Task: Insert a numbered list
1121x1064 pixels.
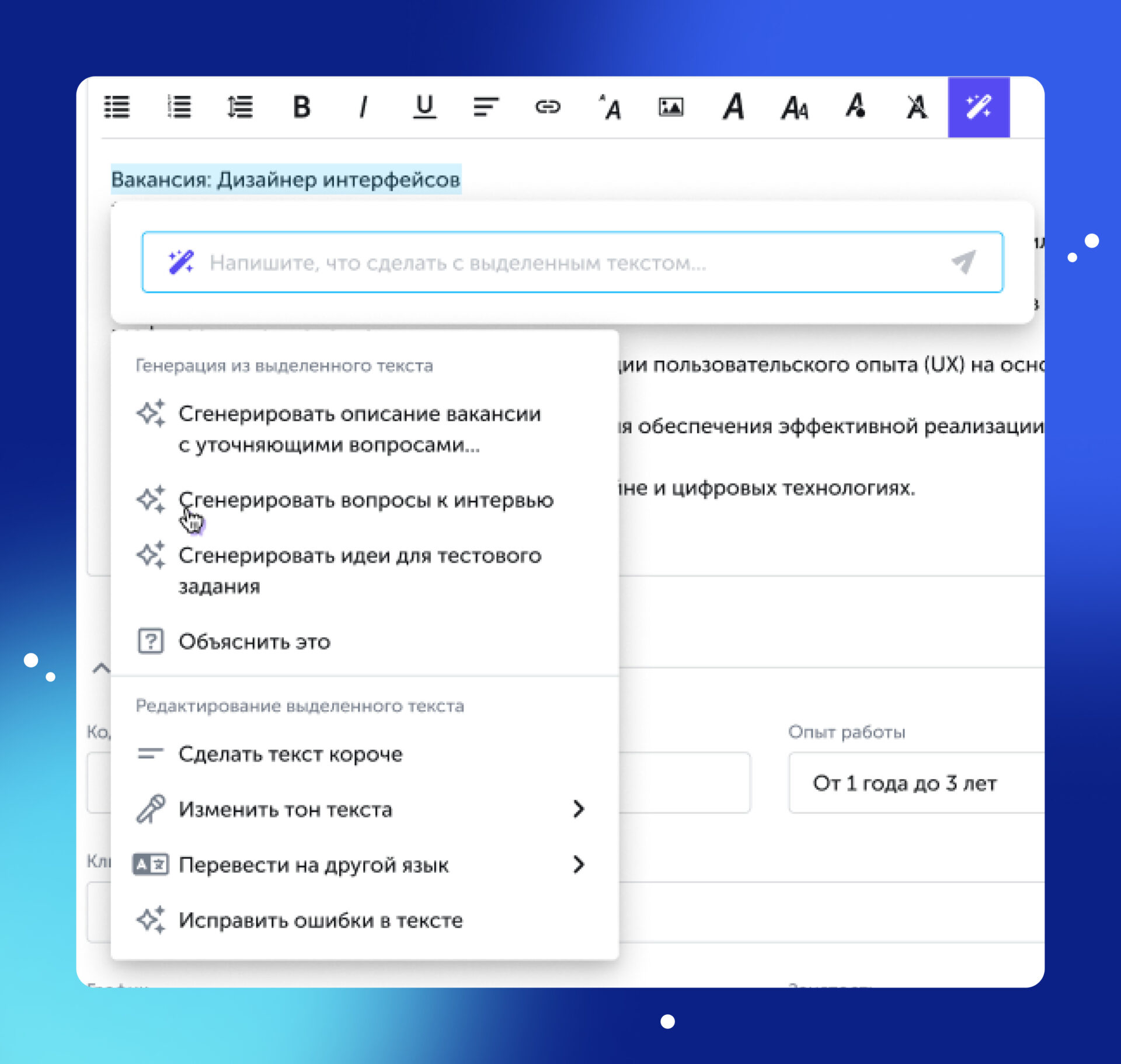Action: (179, 107)
